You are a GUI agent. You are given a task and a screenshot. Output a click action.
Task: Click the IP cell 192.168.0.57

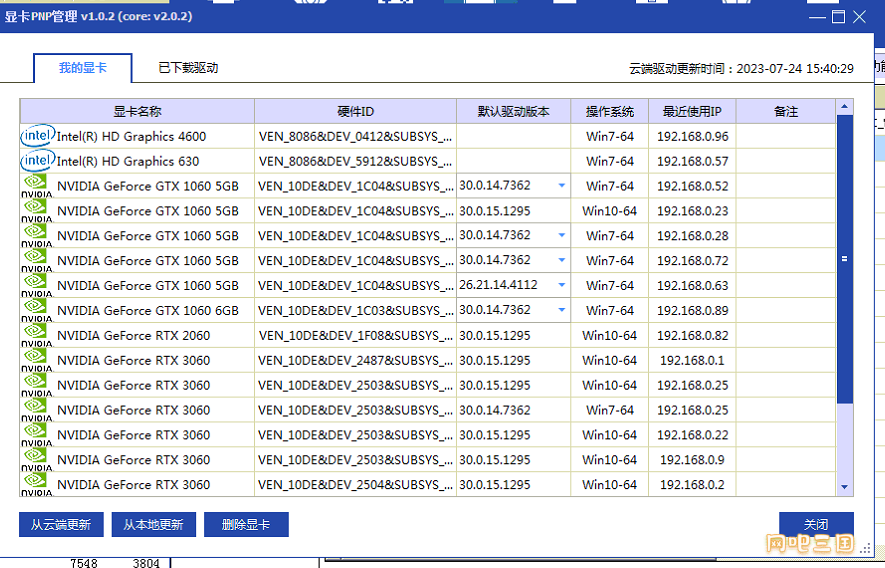click(693, 161)
